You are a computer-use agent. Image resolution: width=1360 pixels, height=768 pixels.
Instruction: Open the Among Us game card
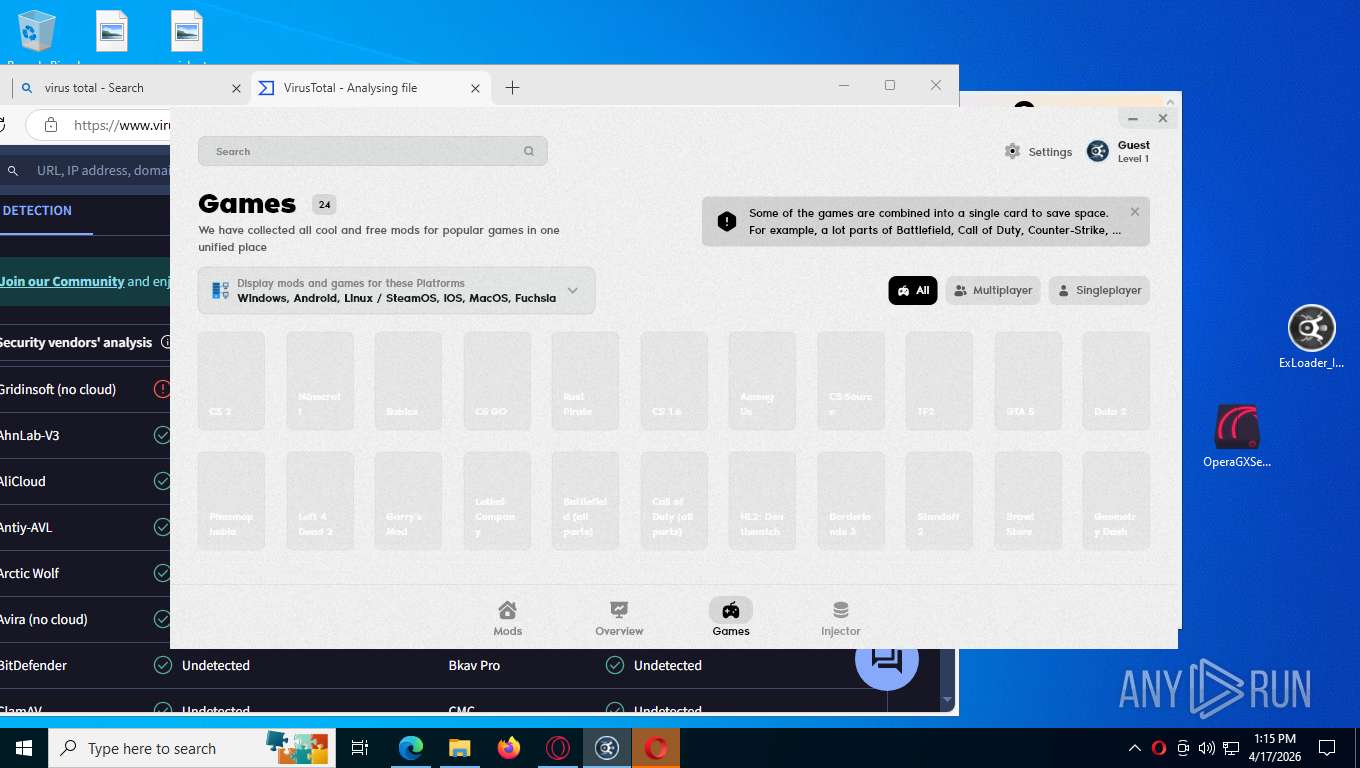point(762,381)
